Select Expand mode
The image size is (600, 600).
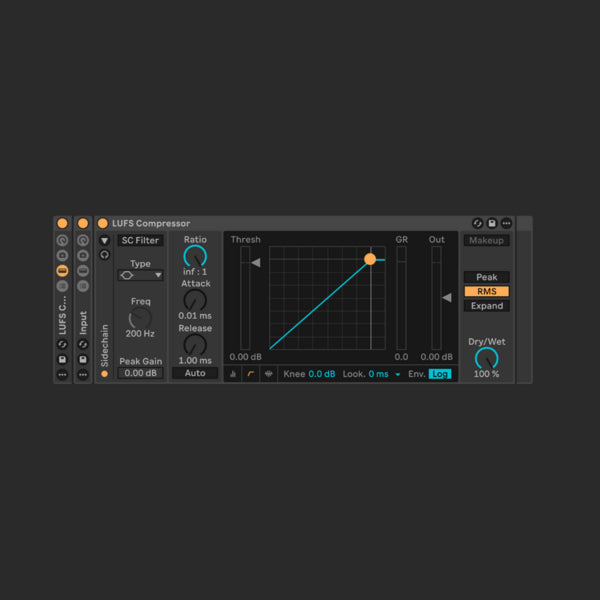tap(486, 306)
